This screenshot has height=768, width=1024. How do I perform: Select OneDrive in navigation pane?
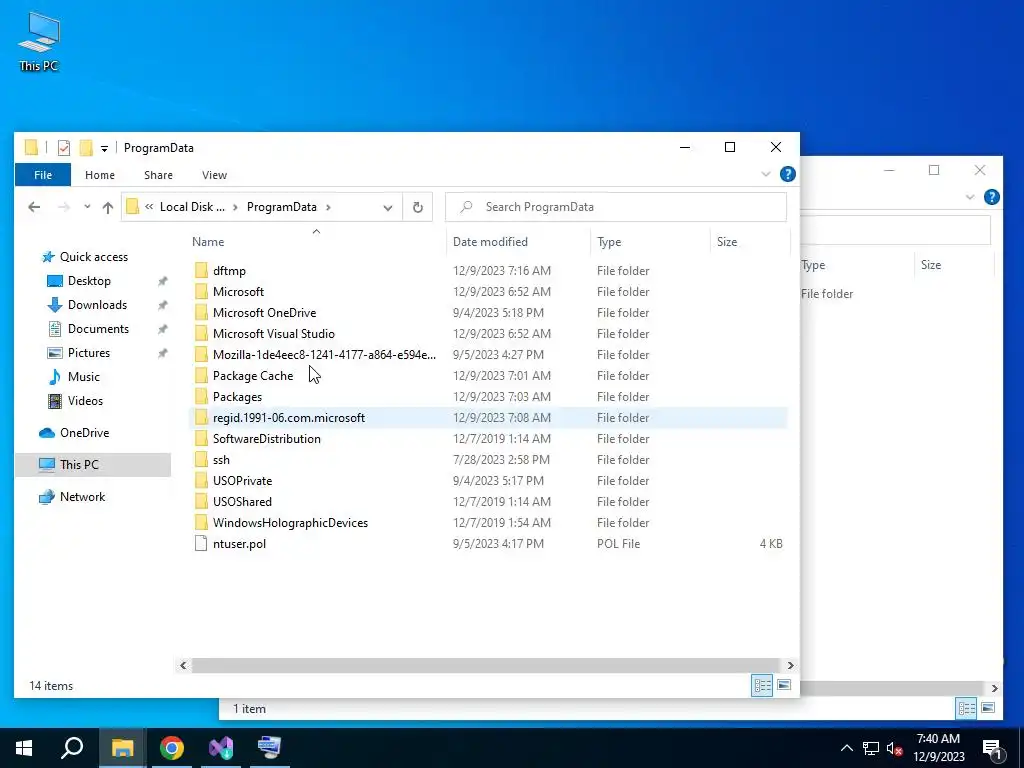pyautogui.click(x=84, y=433)
